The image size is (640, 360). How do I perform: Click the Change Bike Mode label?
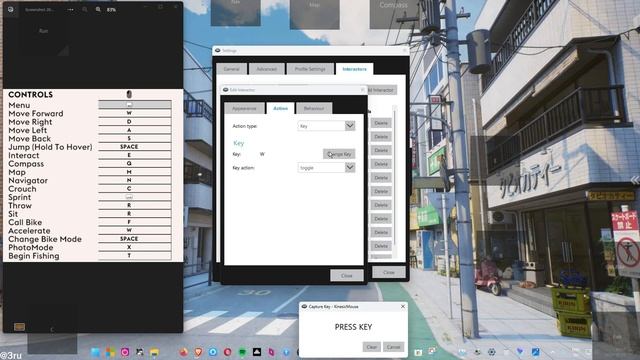click(x=45, y=239)
